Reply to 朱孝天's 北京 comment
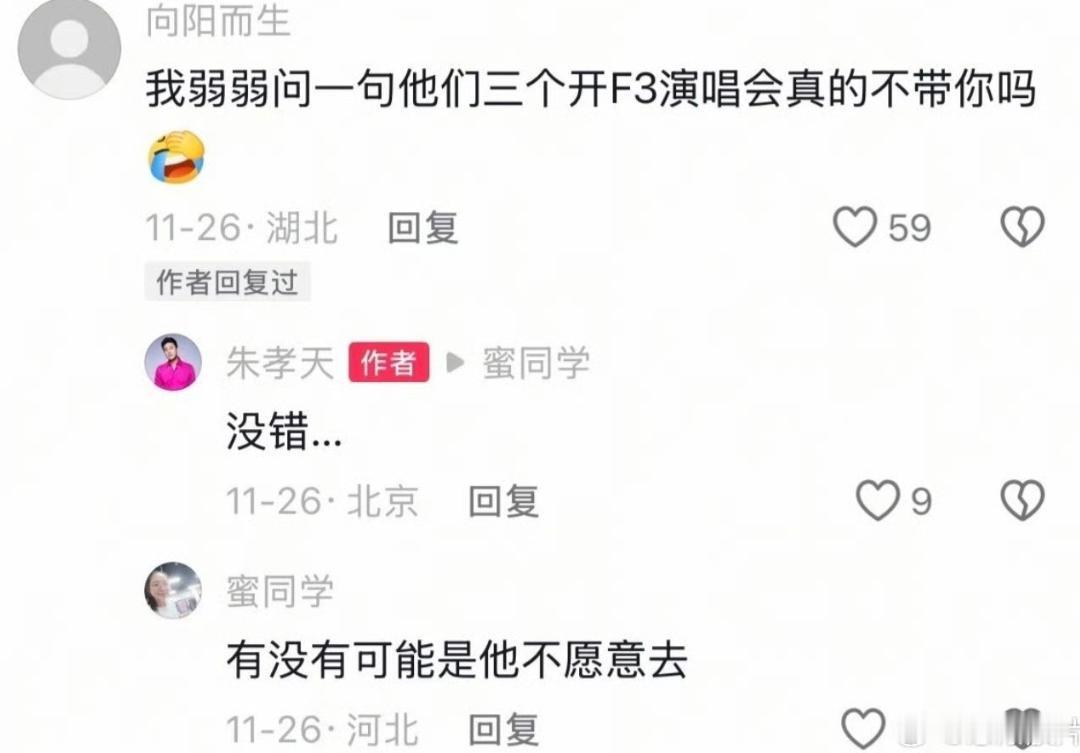This screenshot has width=1080, height=753. [x=503, y=501]
